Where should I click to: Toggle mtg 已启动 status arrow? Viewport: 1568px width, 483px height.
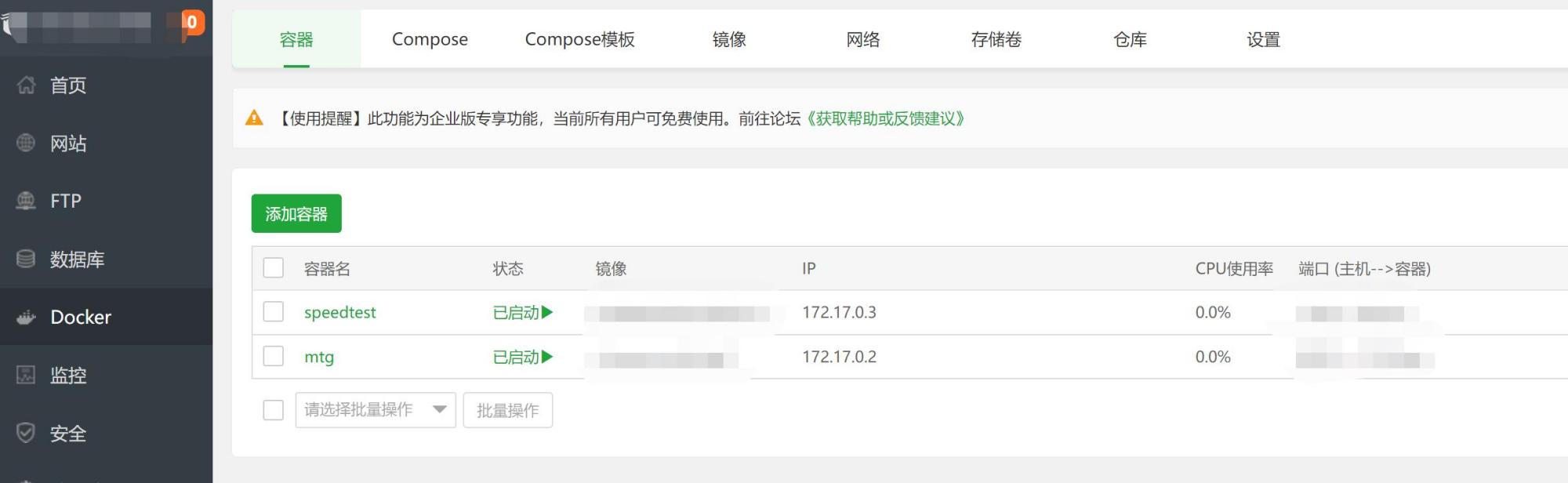point(547,357)
